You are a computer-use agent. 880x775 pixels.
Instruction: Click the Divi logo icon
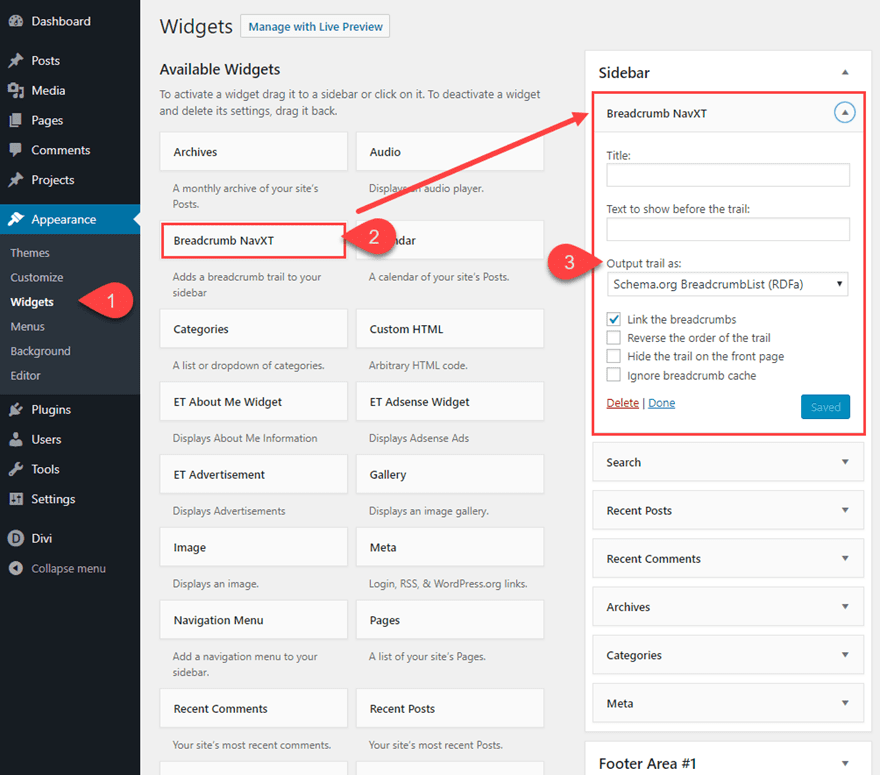[x=16, y=538]
